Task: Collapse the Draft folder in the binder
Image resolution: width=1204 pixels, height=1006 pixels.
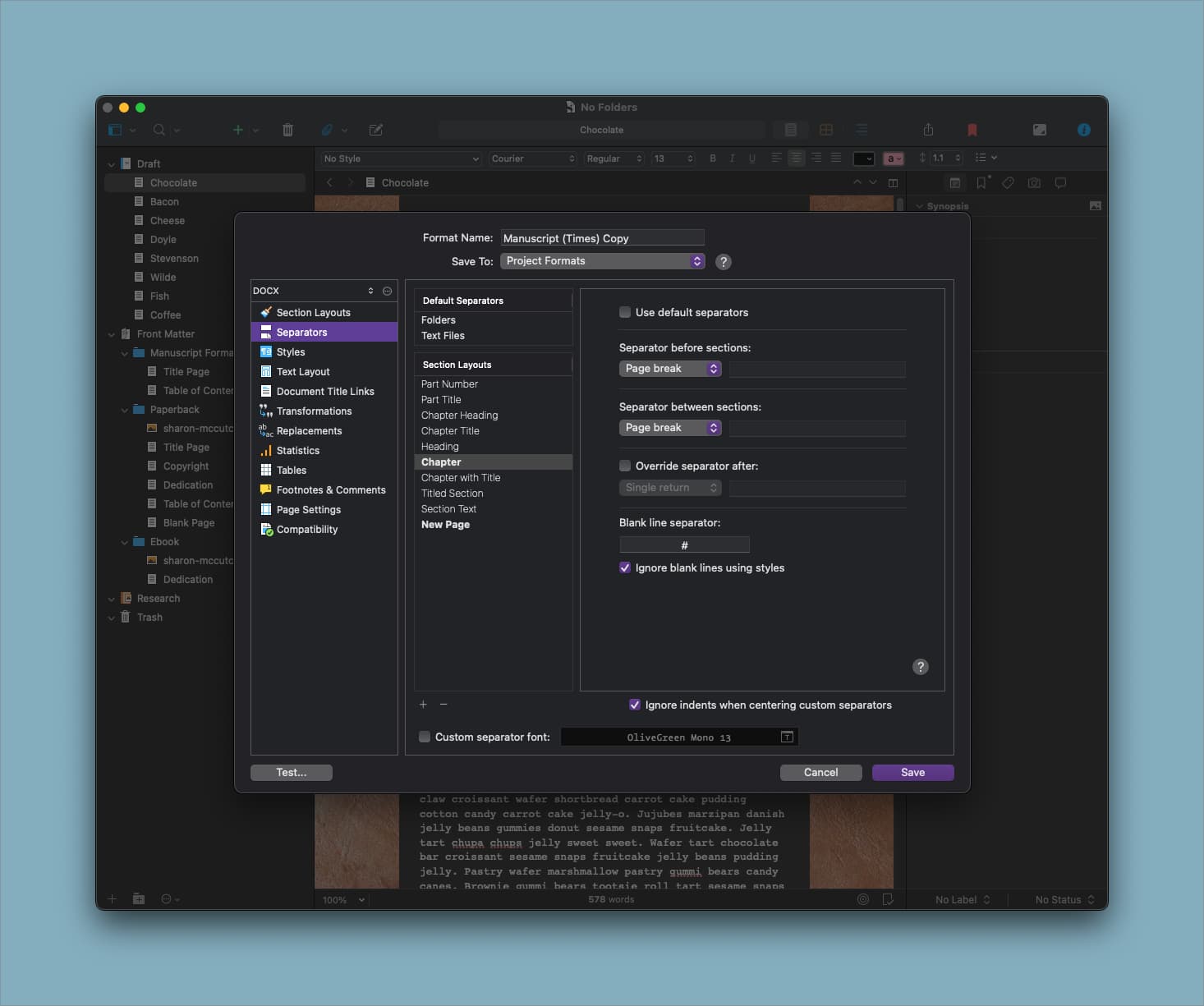Action: tap(112, 163)
